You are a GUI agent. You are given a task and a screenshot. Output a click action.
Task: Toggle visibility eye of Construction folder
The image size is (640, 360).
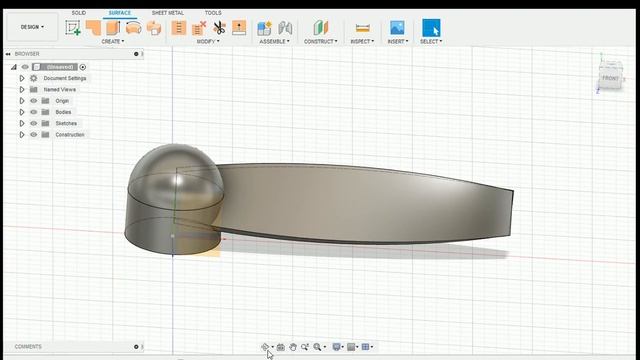33,134
